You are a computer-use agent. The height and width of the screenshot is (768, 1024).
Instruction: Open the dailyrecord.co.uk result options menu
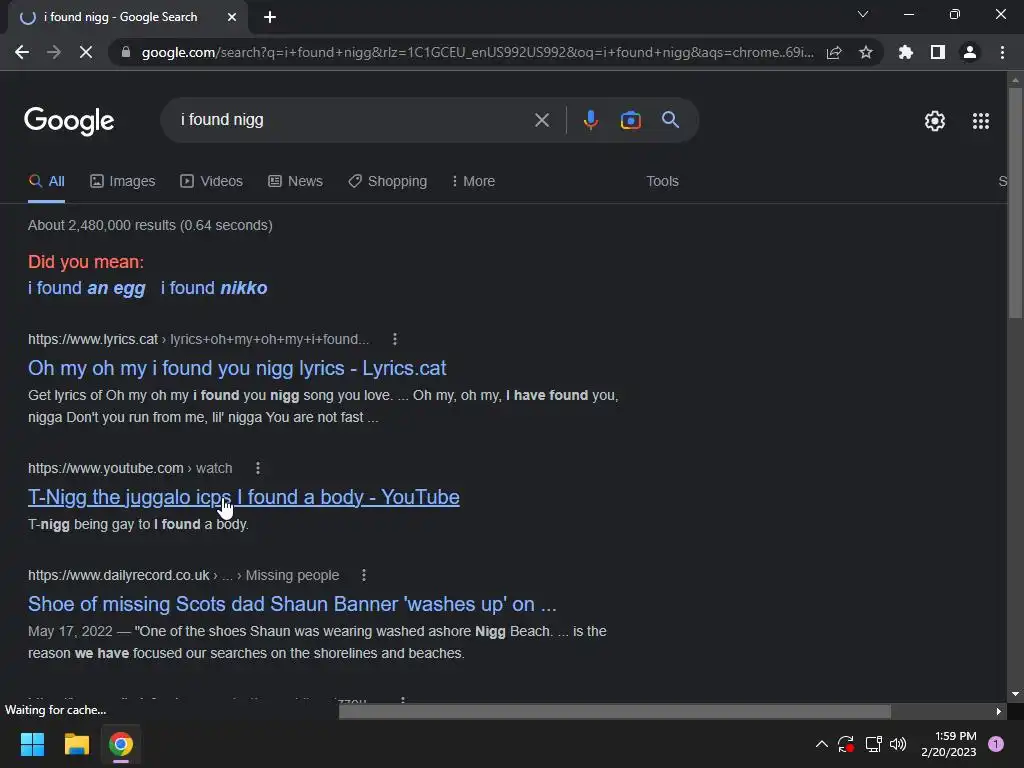[364, 575]
